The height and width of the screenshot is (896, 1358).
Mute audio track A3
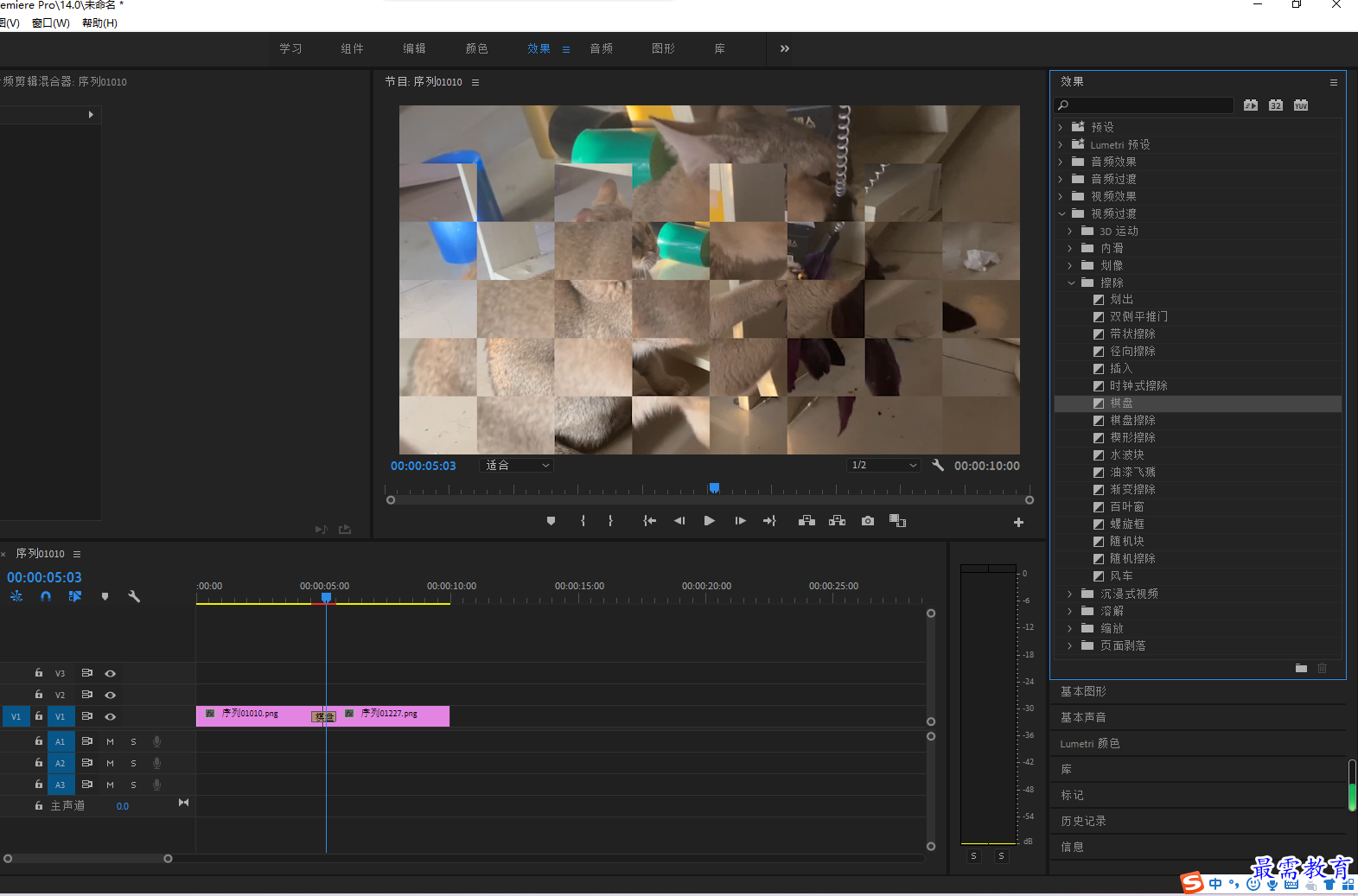pos(110,785)
